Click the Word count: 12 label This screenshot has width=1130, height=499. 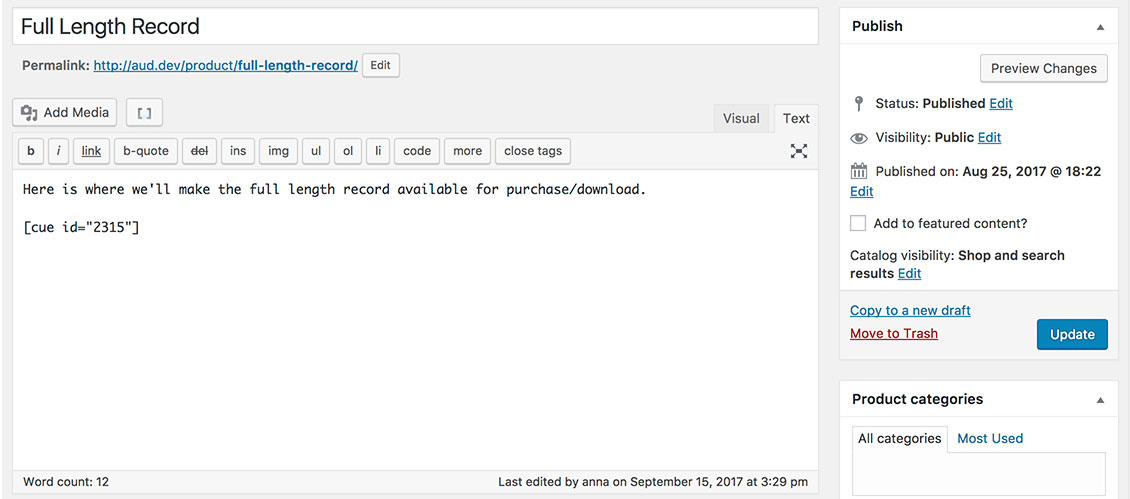coord(66,482)
